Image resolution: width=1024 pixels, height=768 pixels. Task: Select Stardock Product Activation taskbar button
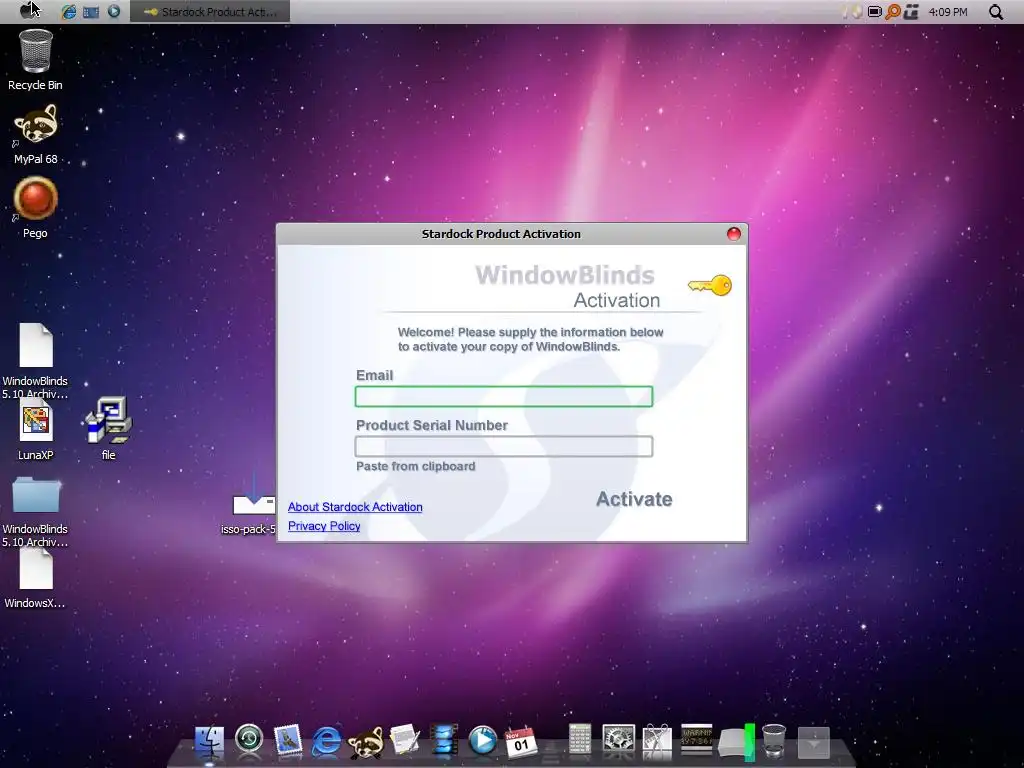pyautogui.click(x=210, y=12)
